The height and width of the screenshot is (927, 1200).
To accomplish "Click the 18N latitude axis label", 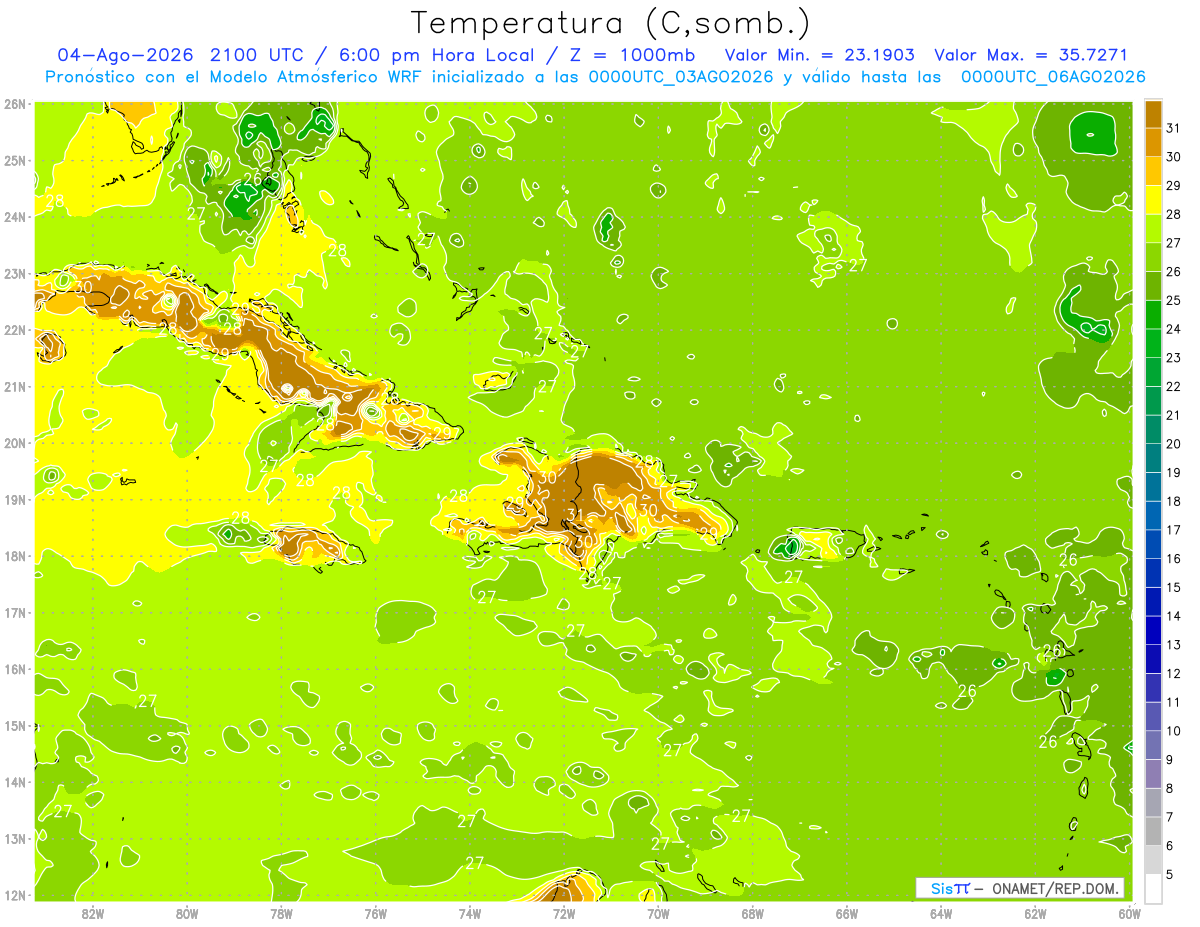I will [15, 556].
